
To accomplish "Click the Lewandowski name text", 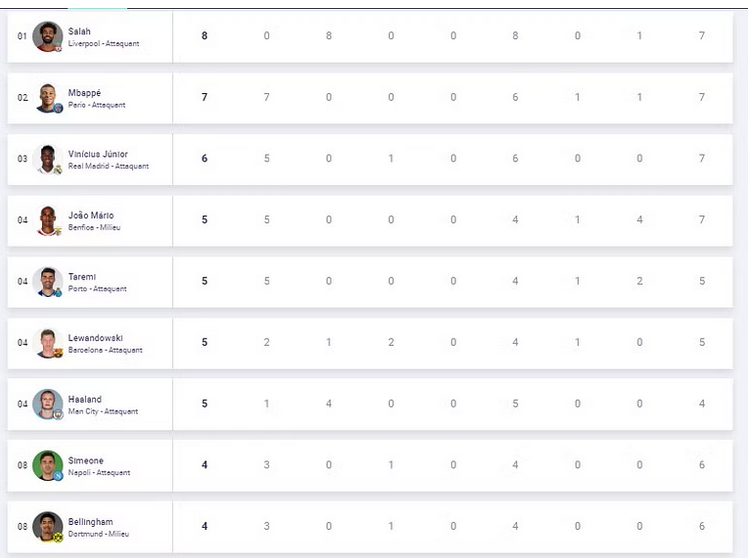I will pos(96,338).
